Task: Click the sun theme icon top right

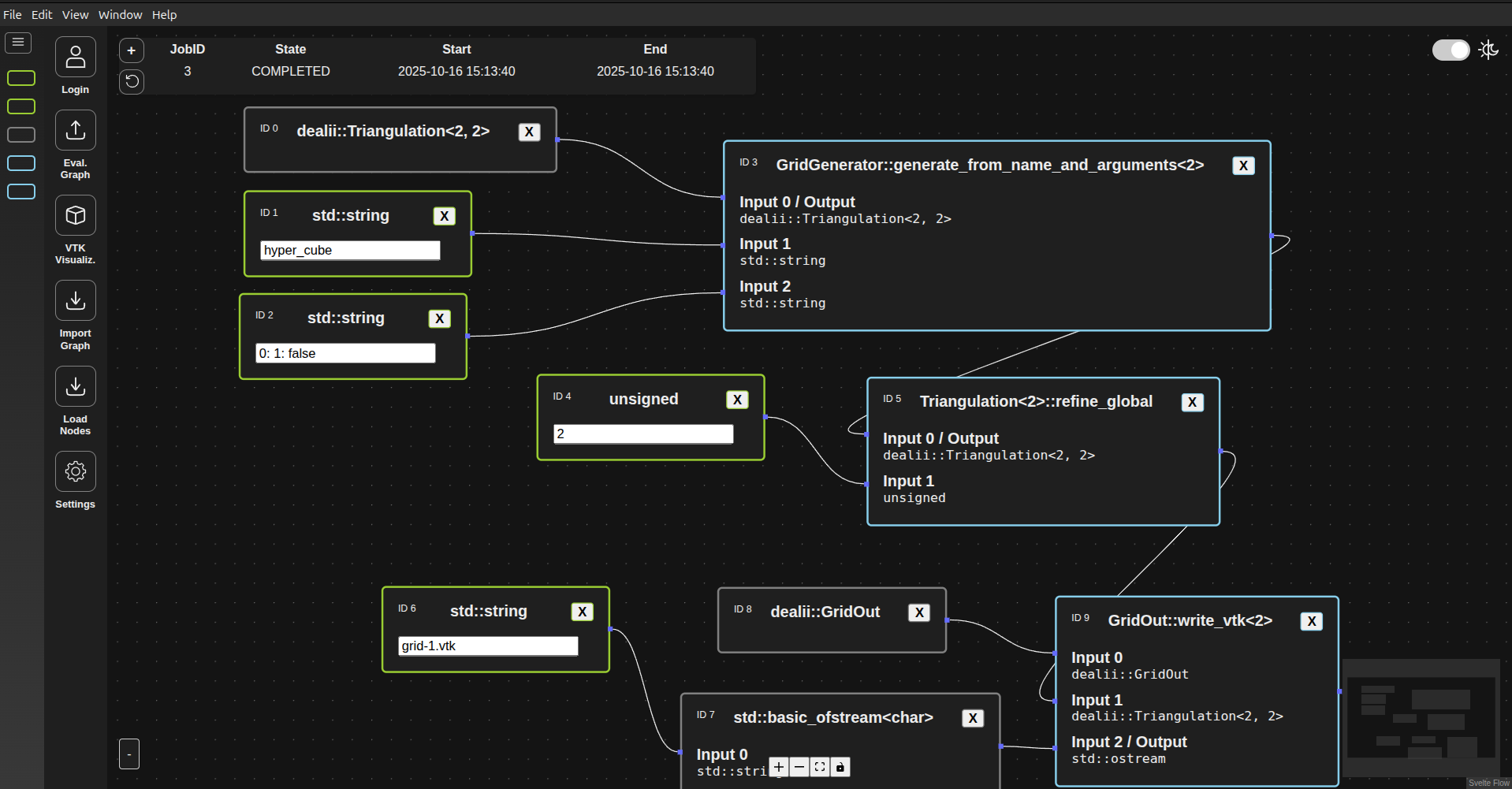Action: click(x=1489, y=50)
